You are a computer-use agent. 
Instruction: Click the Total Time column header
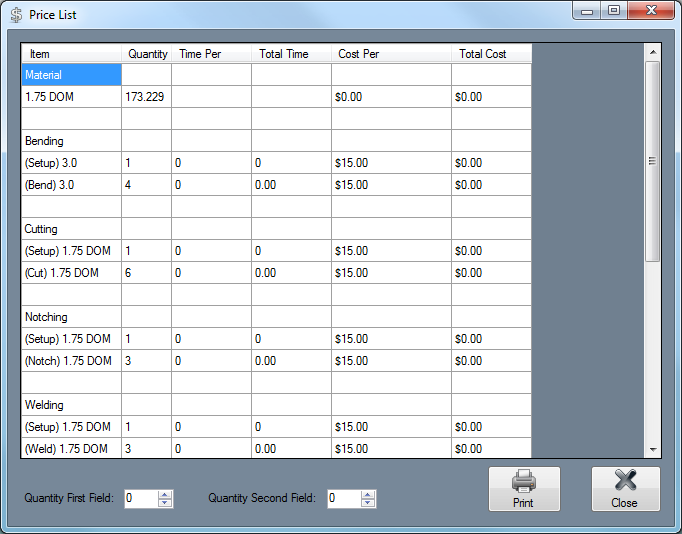[291, 54]
